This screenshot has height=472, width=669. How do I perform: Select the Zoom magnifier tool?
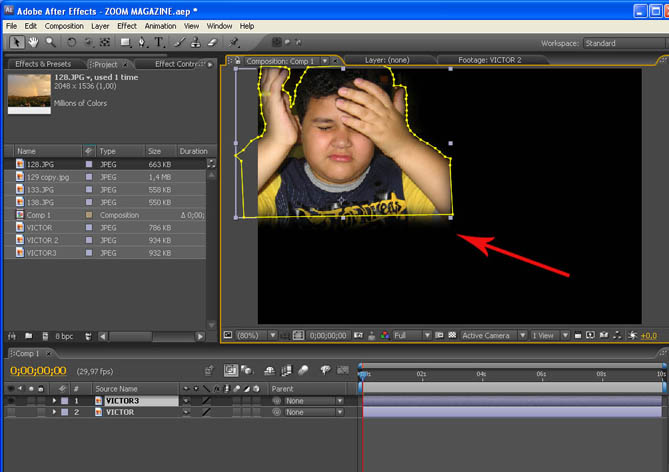pyautogui.click(x=48, y=43)
